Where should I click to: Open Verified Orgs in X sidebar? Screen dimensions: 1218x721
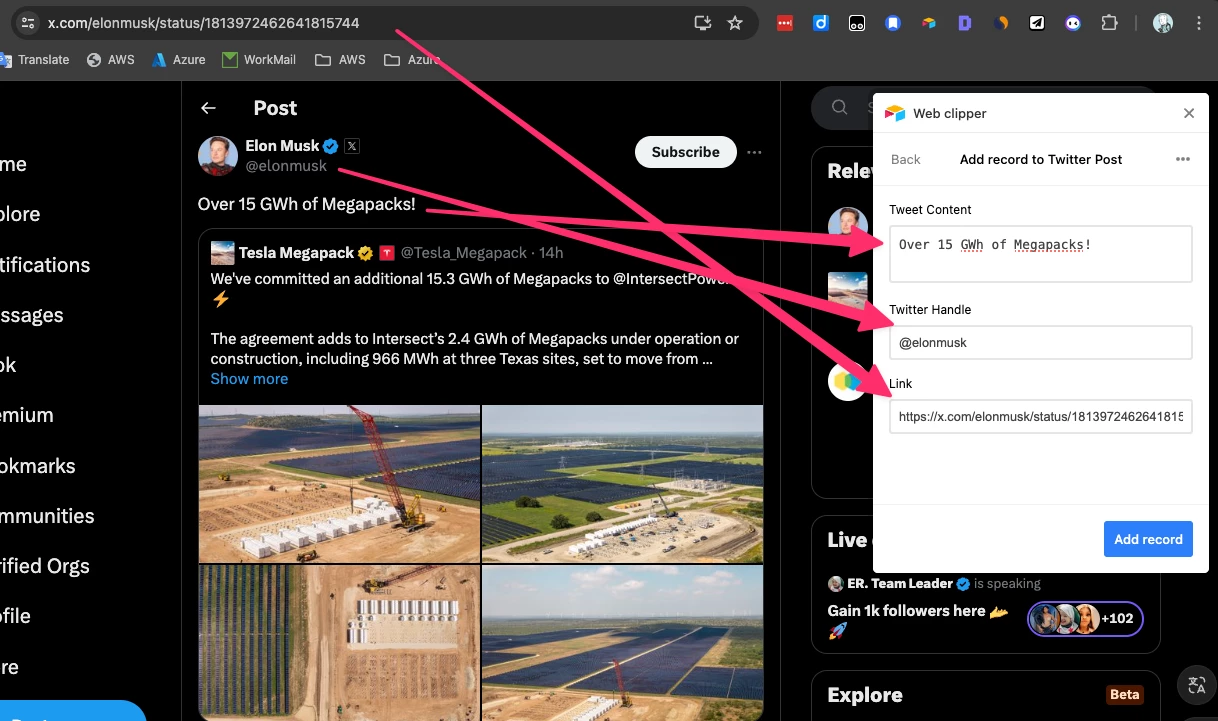(45, 566)
